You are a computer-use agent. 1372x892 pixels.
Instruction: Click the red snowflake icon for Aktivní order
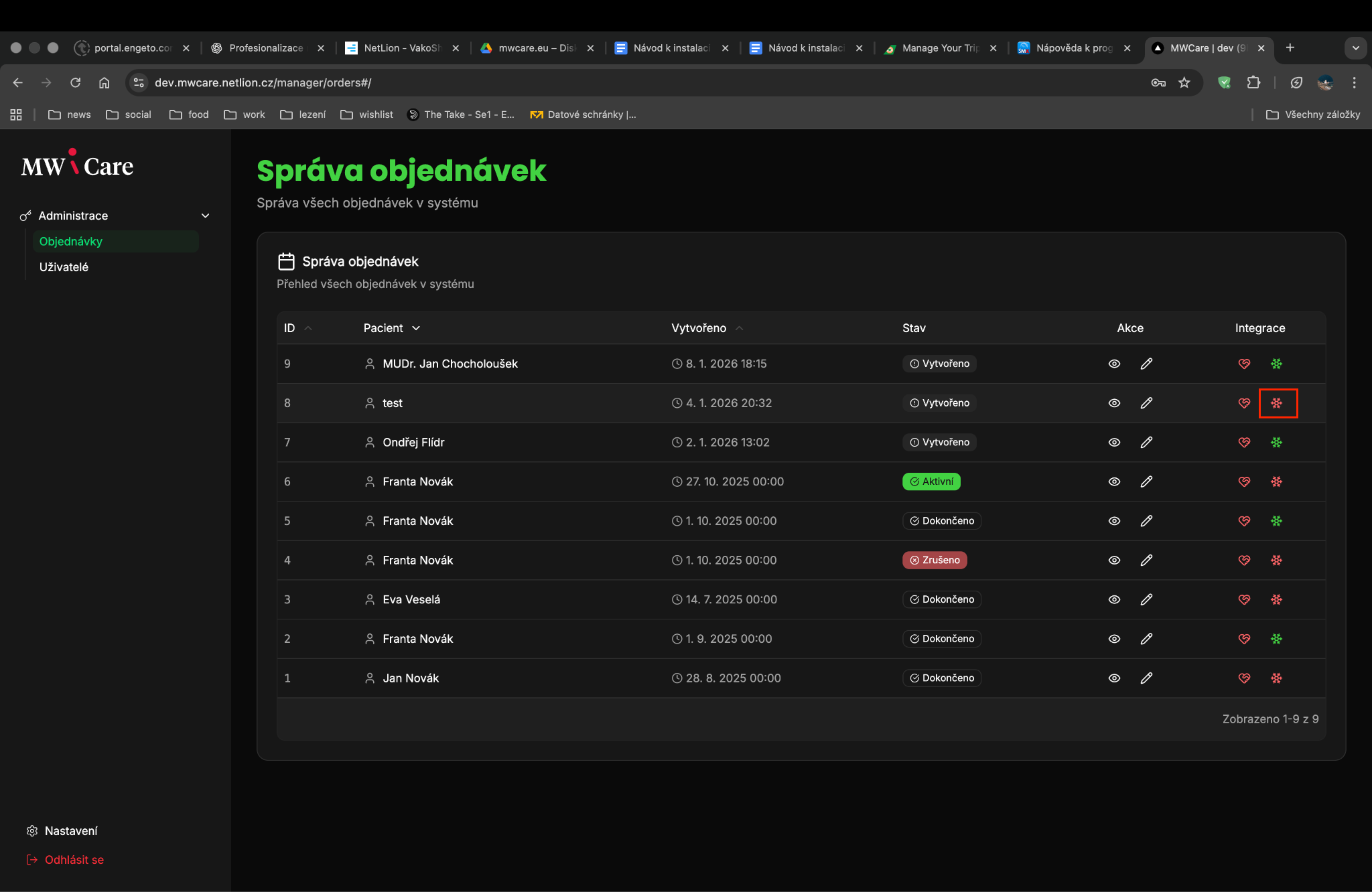tap(1276, 481)
